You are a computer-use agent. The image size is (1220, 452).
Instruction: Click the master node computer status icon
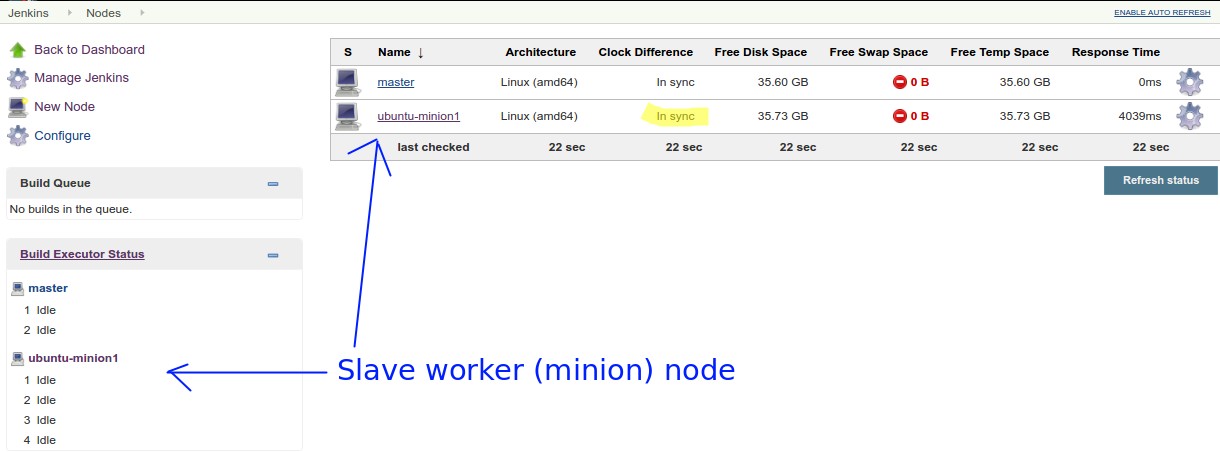pyautogui.click(x=347, y=82)
